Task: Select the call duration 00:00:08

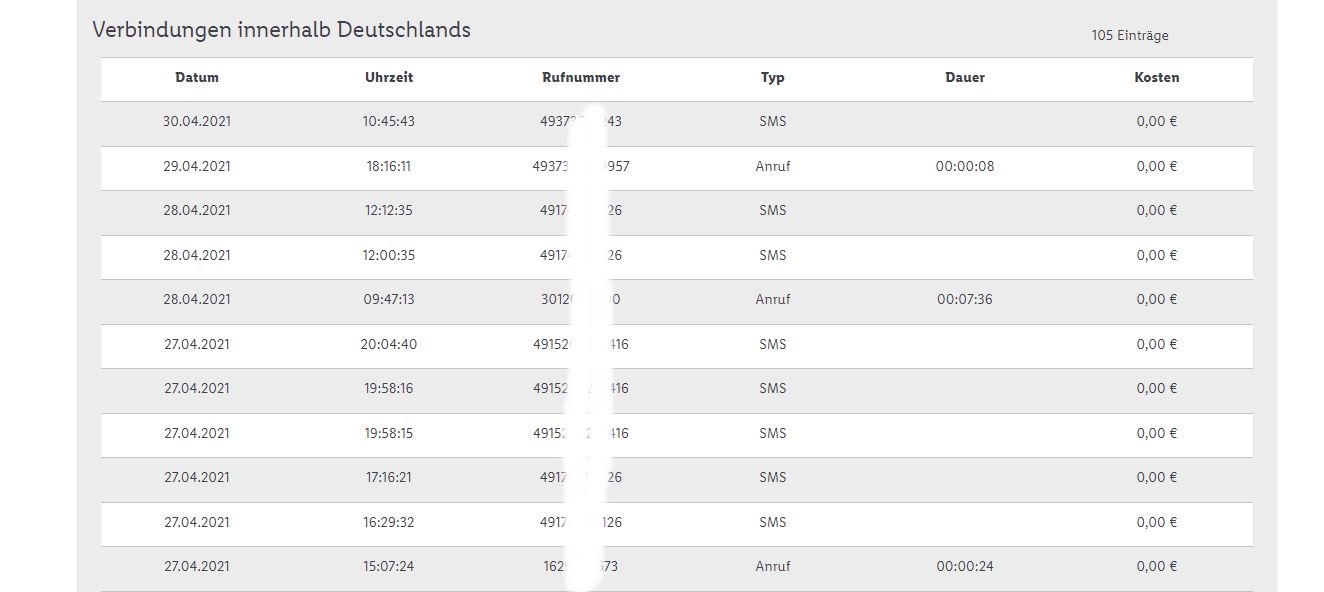Action: tap(965, 167)
